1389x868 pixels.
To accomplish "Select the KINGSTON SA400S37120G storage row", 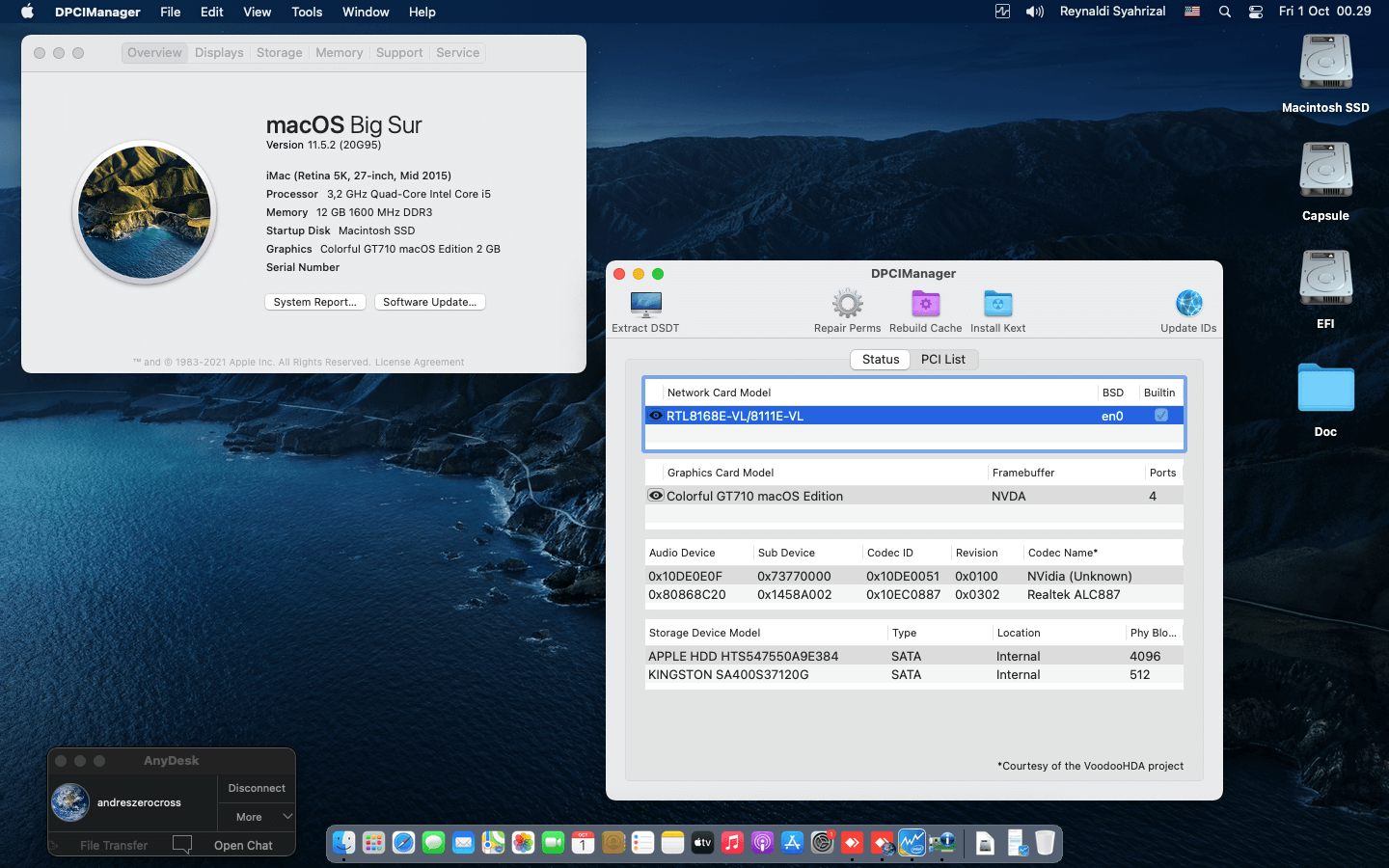I will (x=913, y=674).
